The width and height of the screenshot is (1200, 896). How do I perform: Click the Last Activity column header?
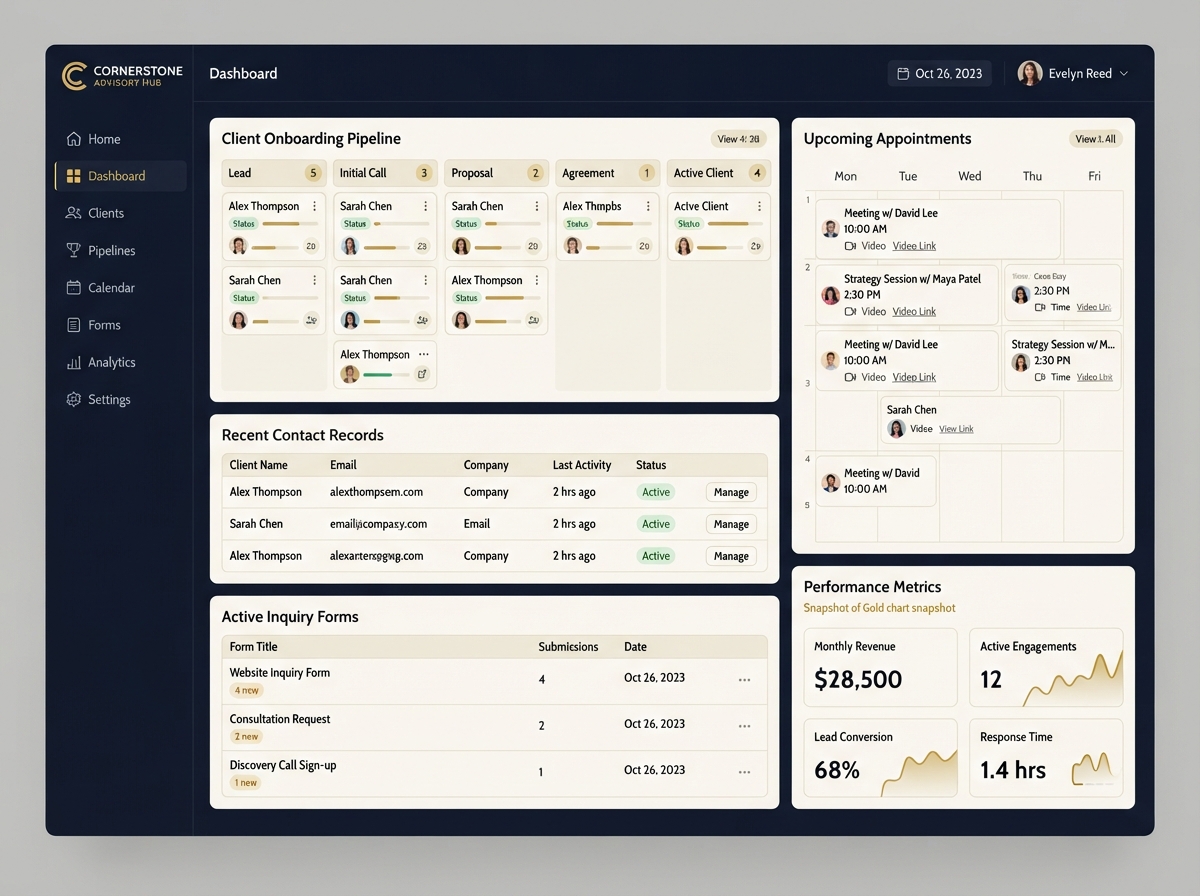[x=582, y=465]
